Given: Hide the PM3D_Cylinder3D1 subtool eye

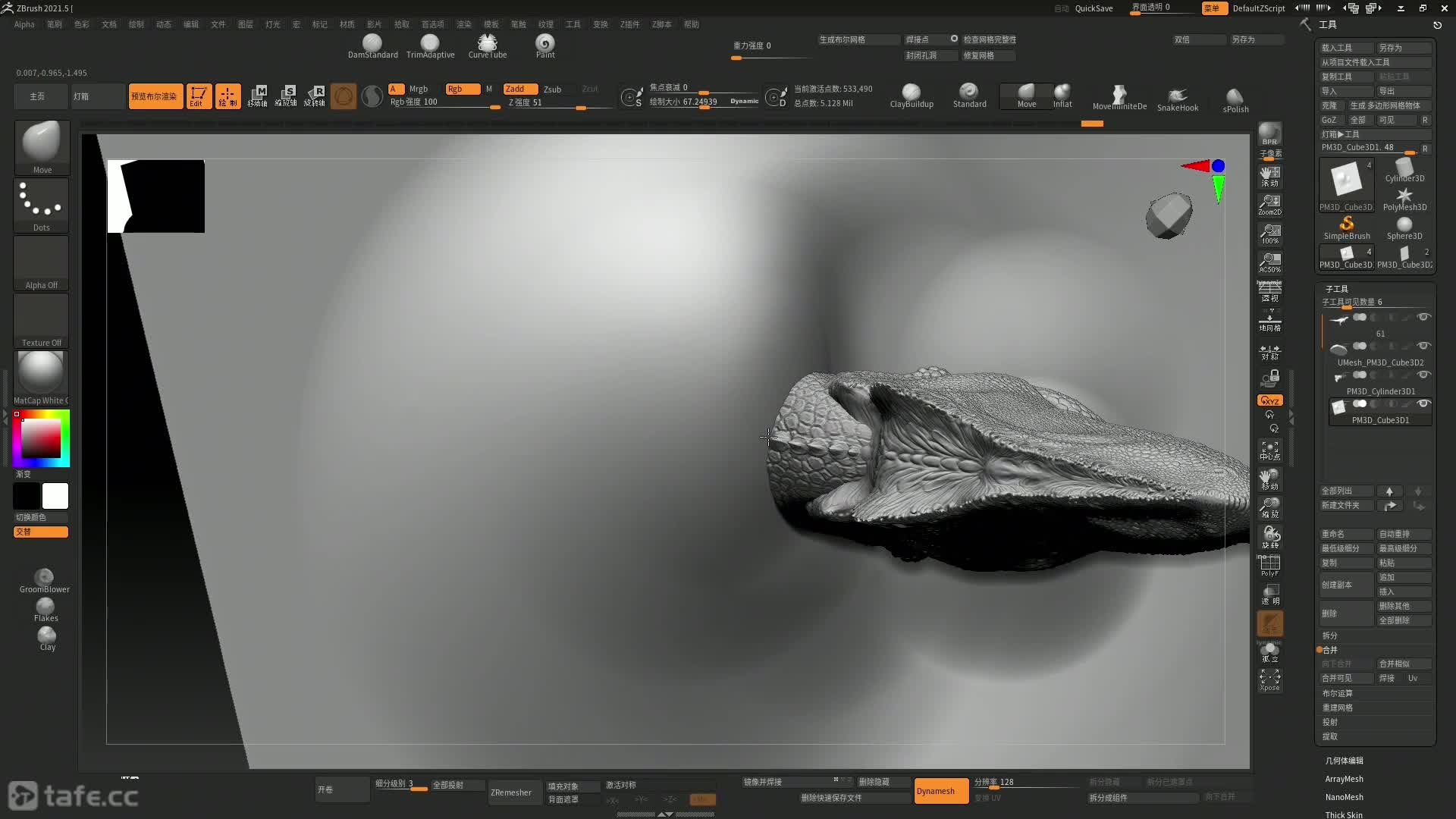Looking at the screenshot, I should (1423, 375).
